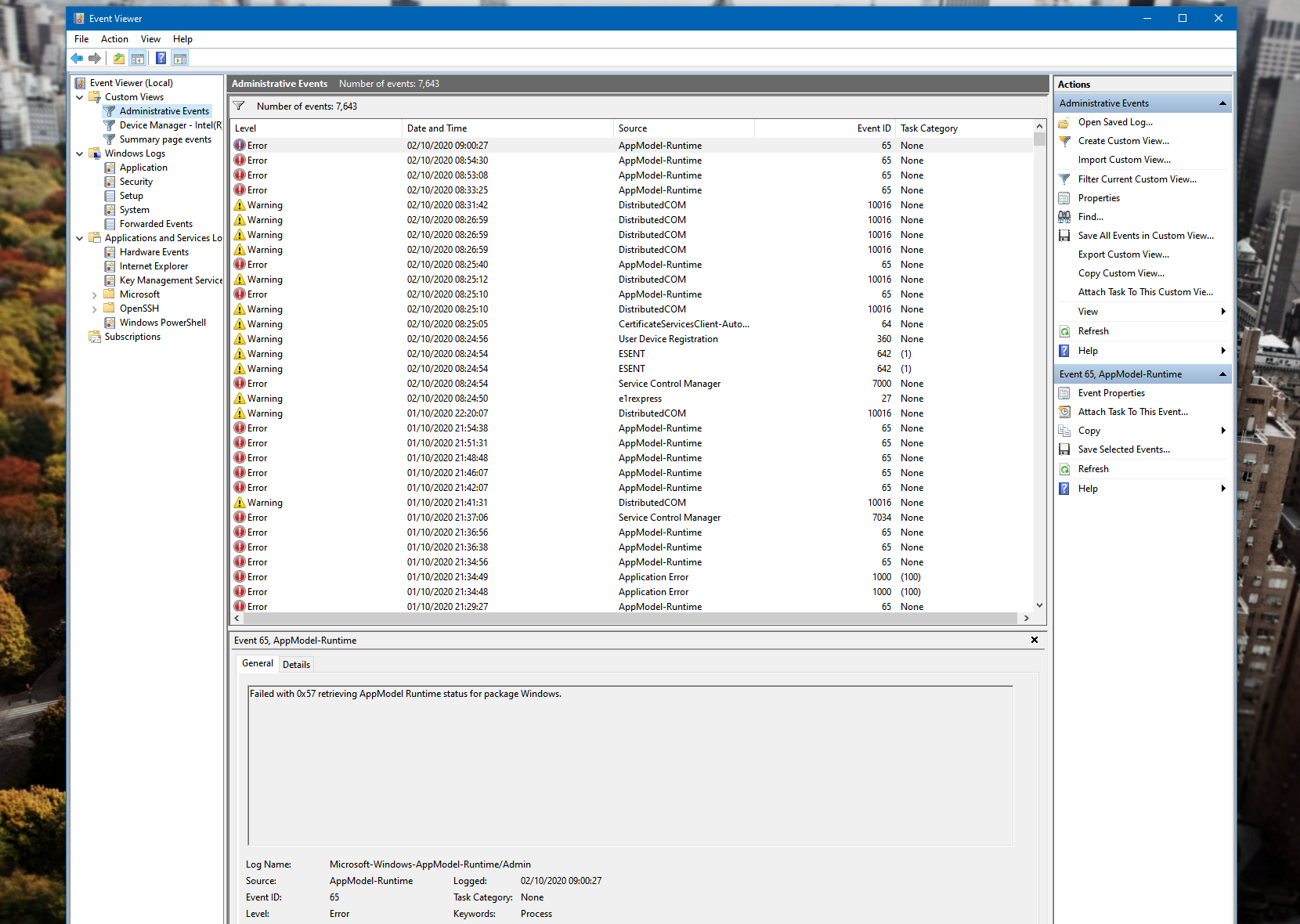Screen dimensions: 1300x924
Task: Select the CertificateServicesClient-Auto warning row
Action: click(632, 324)
